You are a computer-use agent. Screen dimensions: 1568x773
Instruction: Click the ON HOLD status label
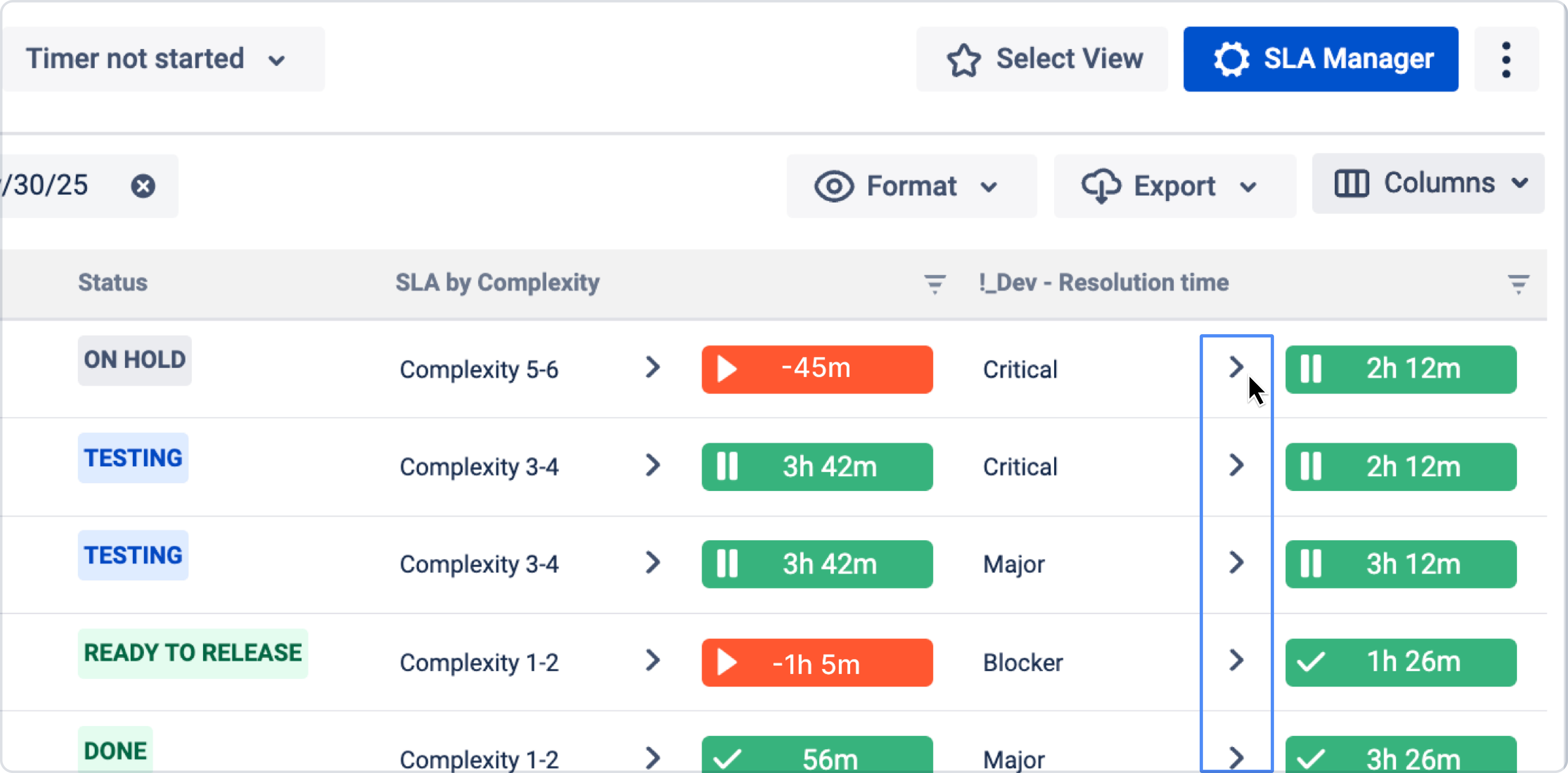click(135, 360)
